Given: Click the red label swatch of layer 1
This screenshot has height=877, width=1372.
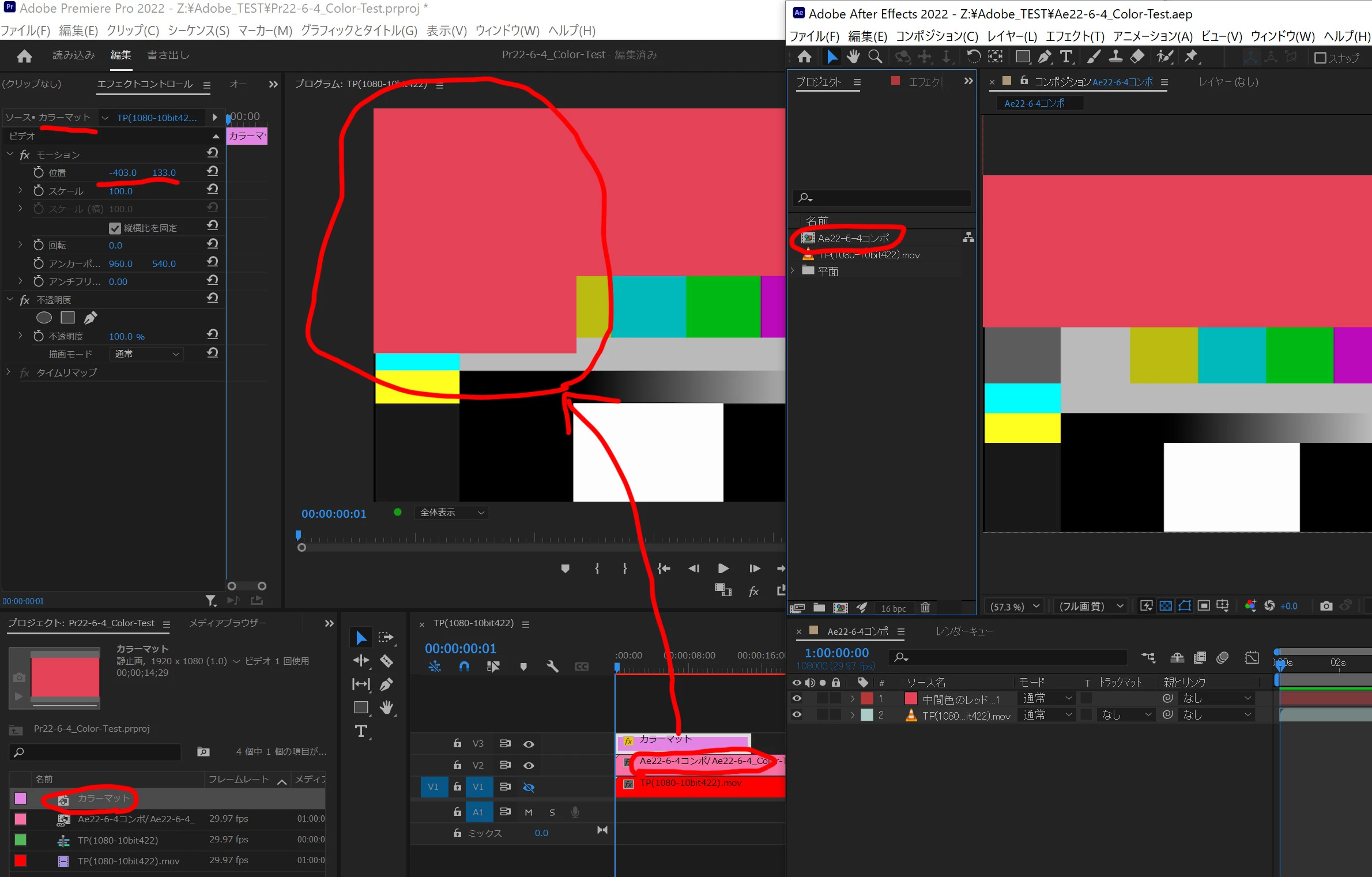Looking at the screenshot, I should click(x=867, y=698).
